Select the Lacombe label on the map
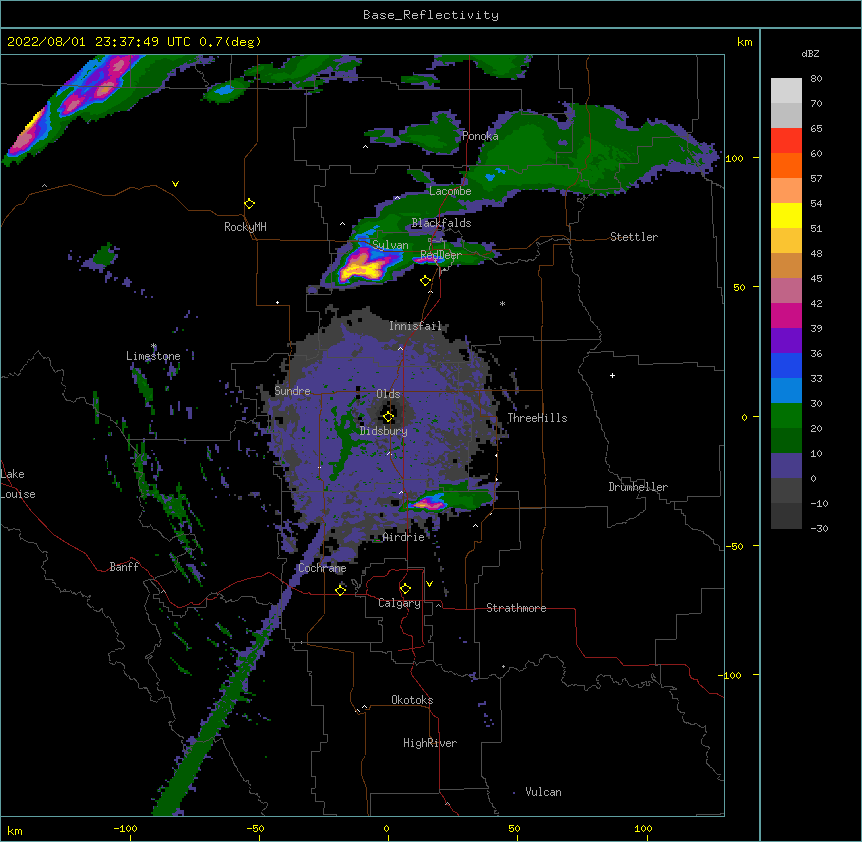 450,191
